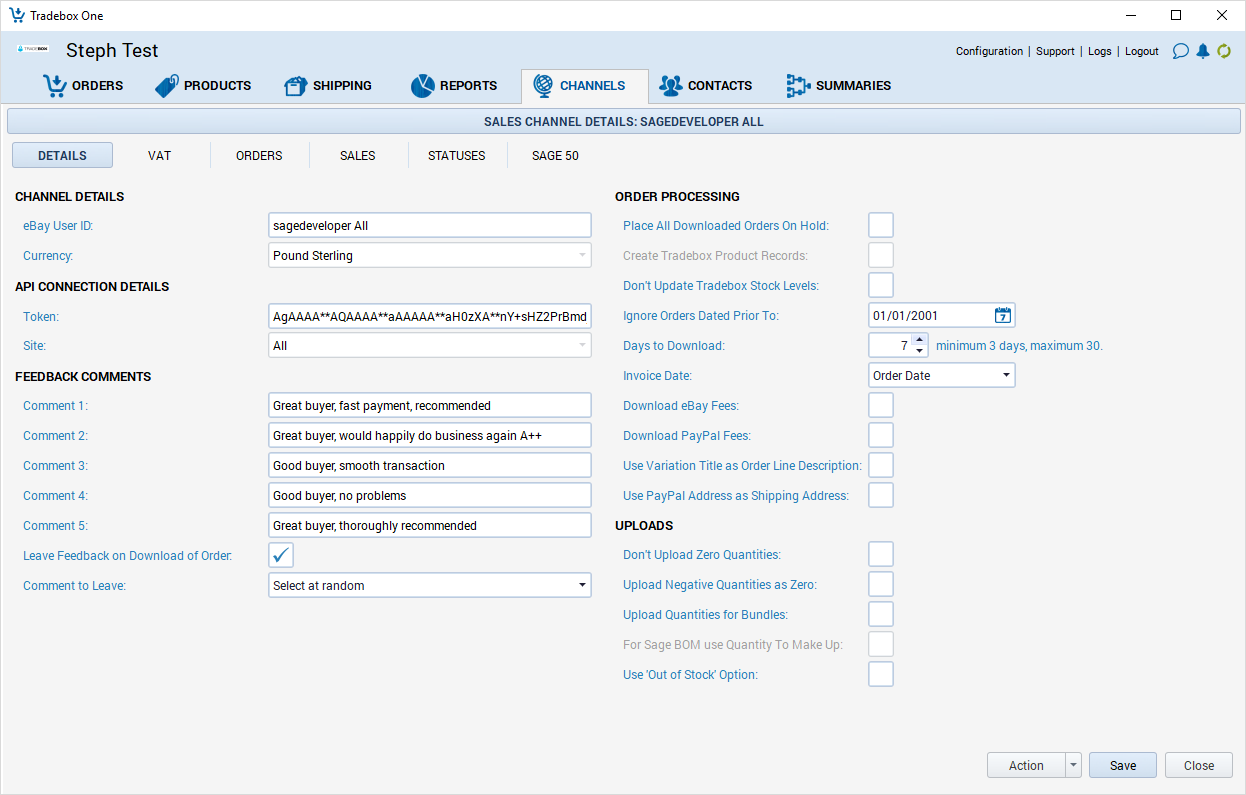Enable Download PayPal Fees
The image size is (1246, 795).
click(x=881, y=435)
